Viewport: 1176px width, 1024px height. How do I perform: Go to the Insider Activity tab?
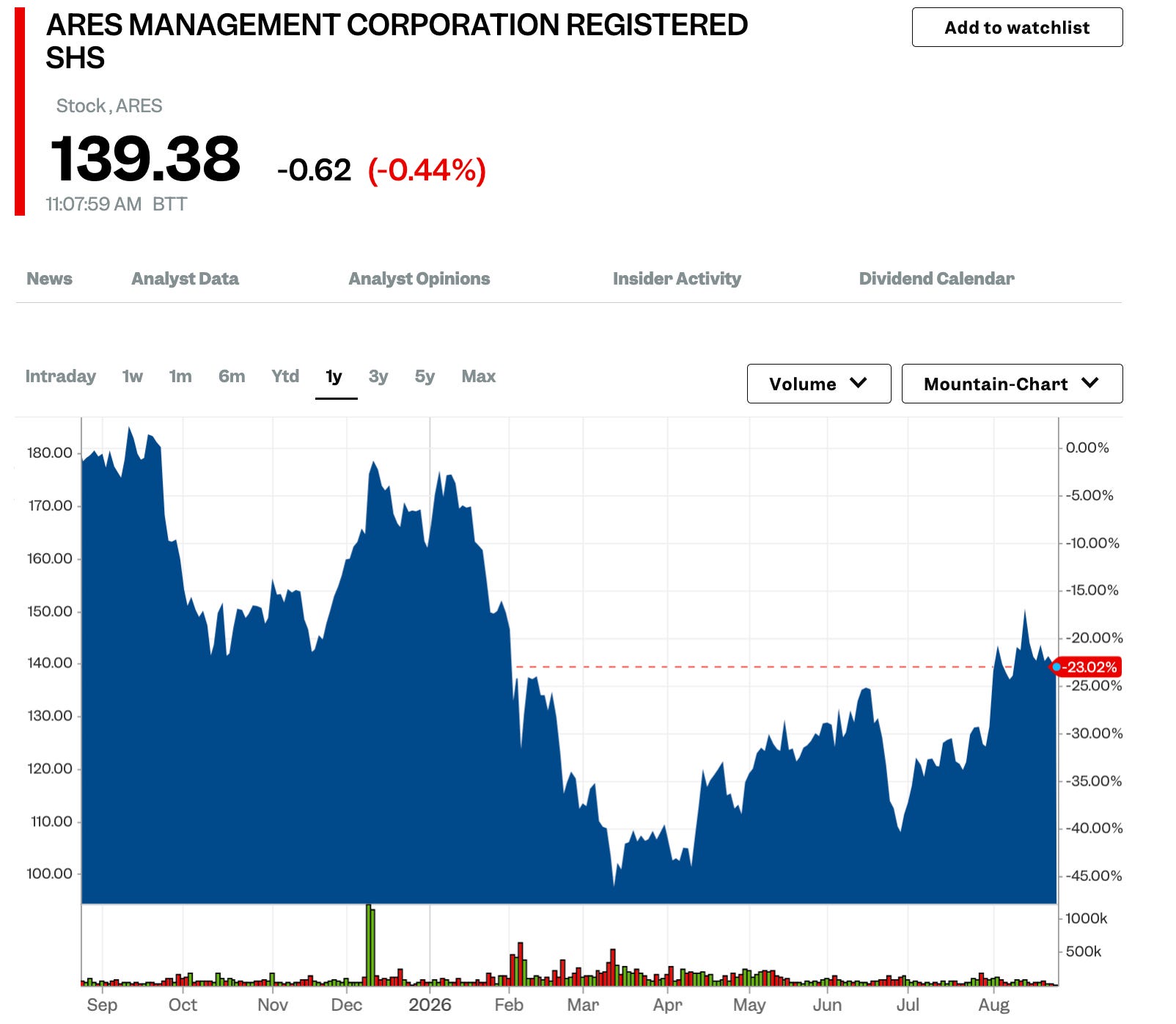pyautogui.click(x=677, y=279)
